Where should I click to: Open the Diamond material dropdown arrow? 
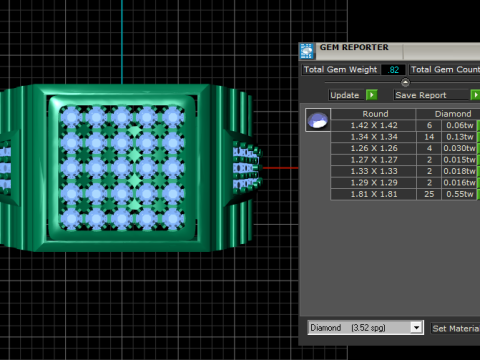pos(416,328)
